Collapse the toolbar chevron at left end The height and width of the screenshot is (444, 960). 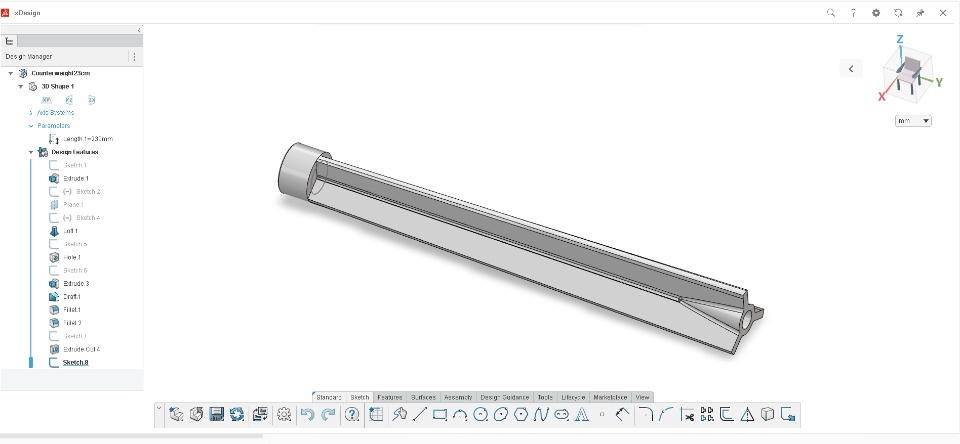click(x=159, y=408)
